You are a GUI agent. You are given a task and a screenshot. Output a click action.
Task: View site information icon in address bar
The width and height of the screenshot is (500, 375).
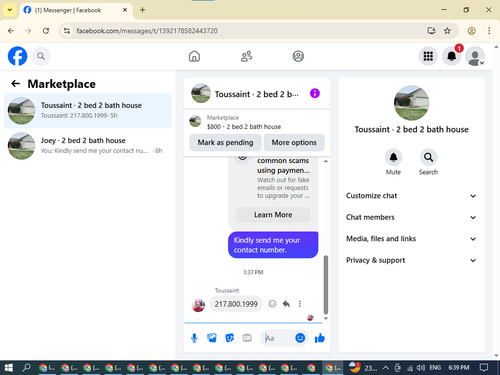click(67, 31)
